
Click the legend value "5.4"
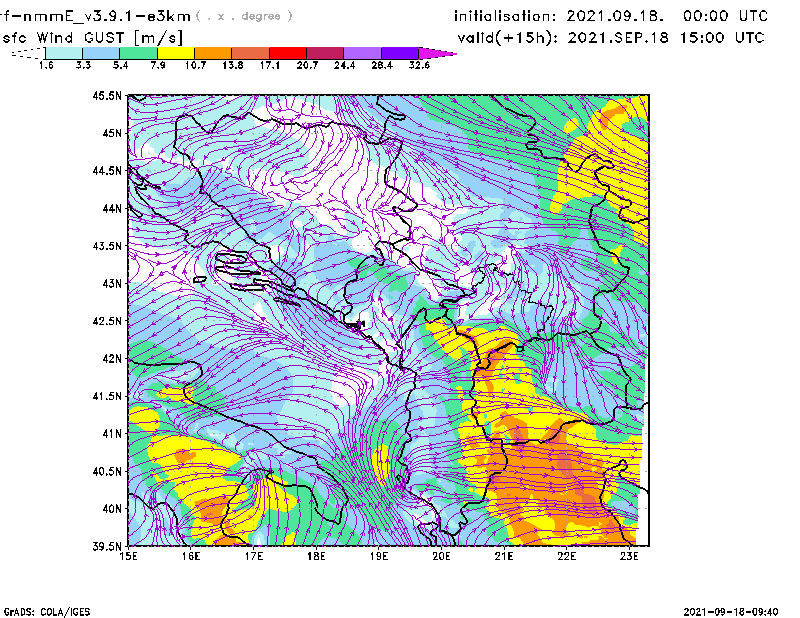coord(120,65)
